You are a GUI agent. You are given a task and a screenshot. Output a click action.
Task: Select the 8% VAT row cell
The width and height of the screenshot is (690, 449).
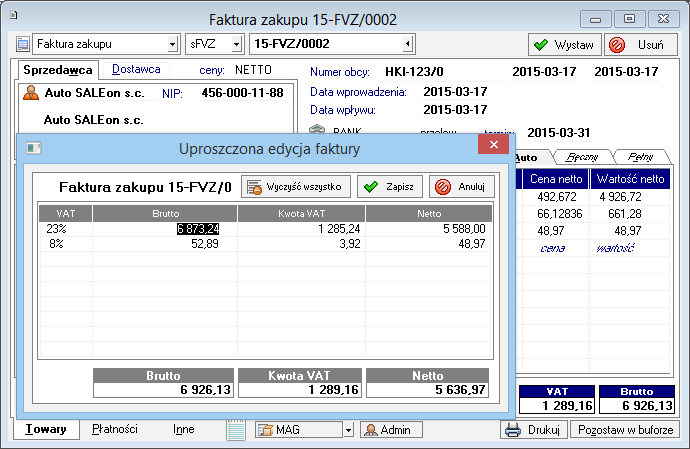click(66, 244)
